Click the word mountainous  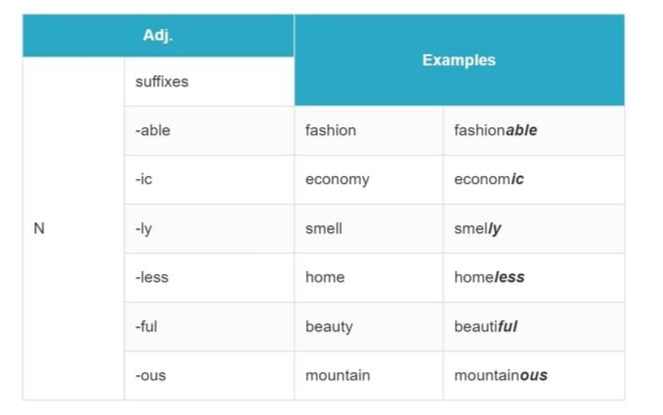coord(501,376)
